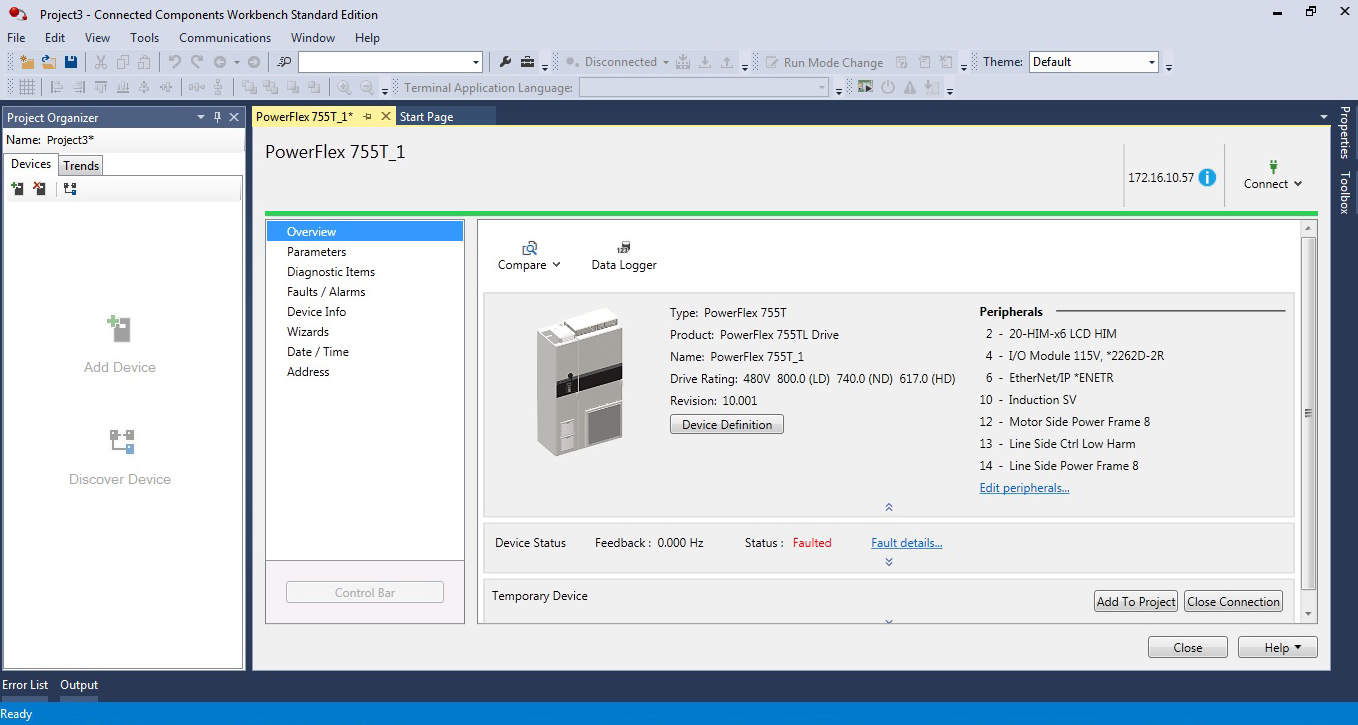
Task: Select Date / Time in the navigation list
Action: coord(365,352)
